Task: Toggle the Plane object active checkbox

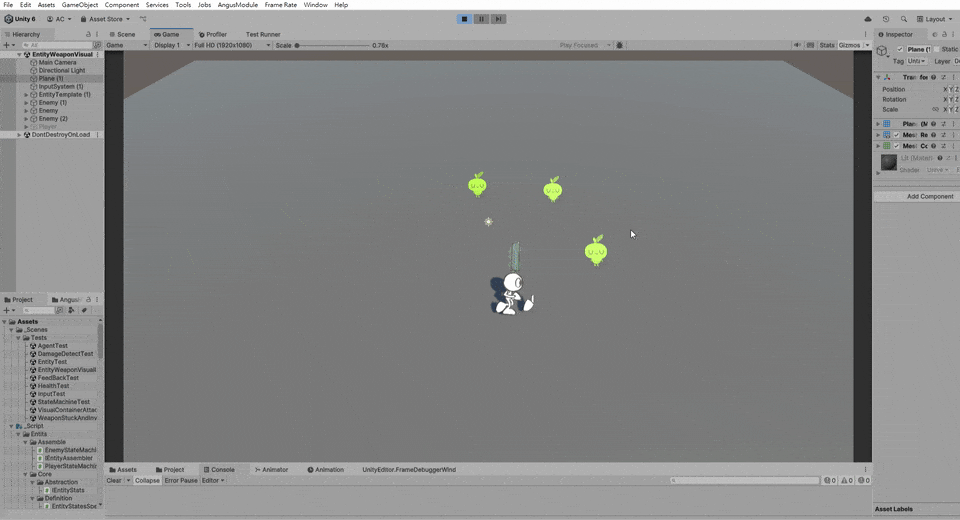Action: click(x=900, y=50)
